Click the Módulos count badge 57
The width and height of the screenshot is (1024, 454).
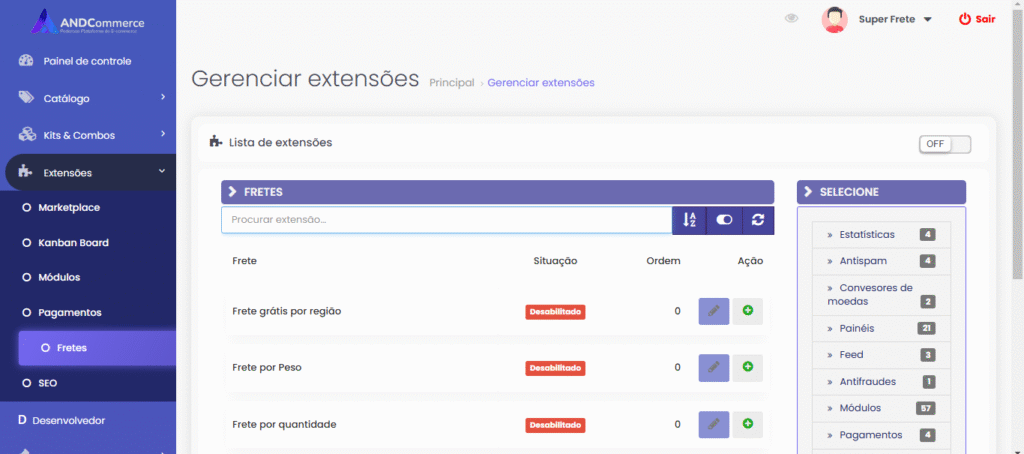pyautogui.click(x=926, y=408)
